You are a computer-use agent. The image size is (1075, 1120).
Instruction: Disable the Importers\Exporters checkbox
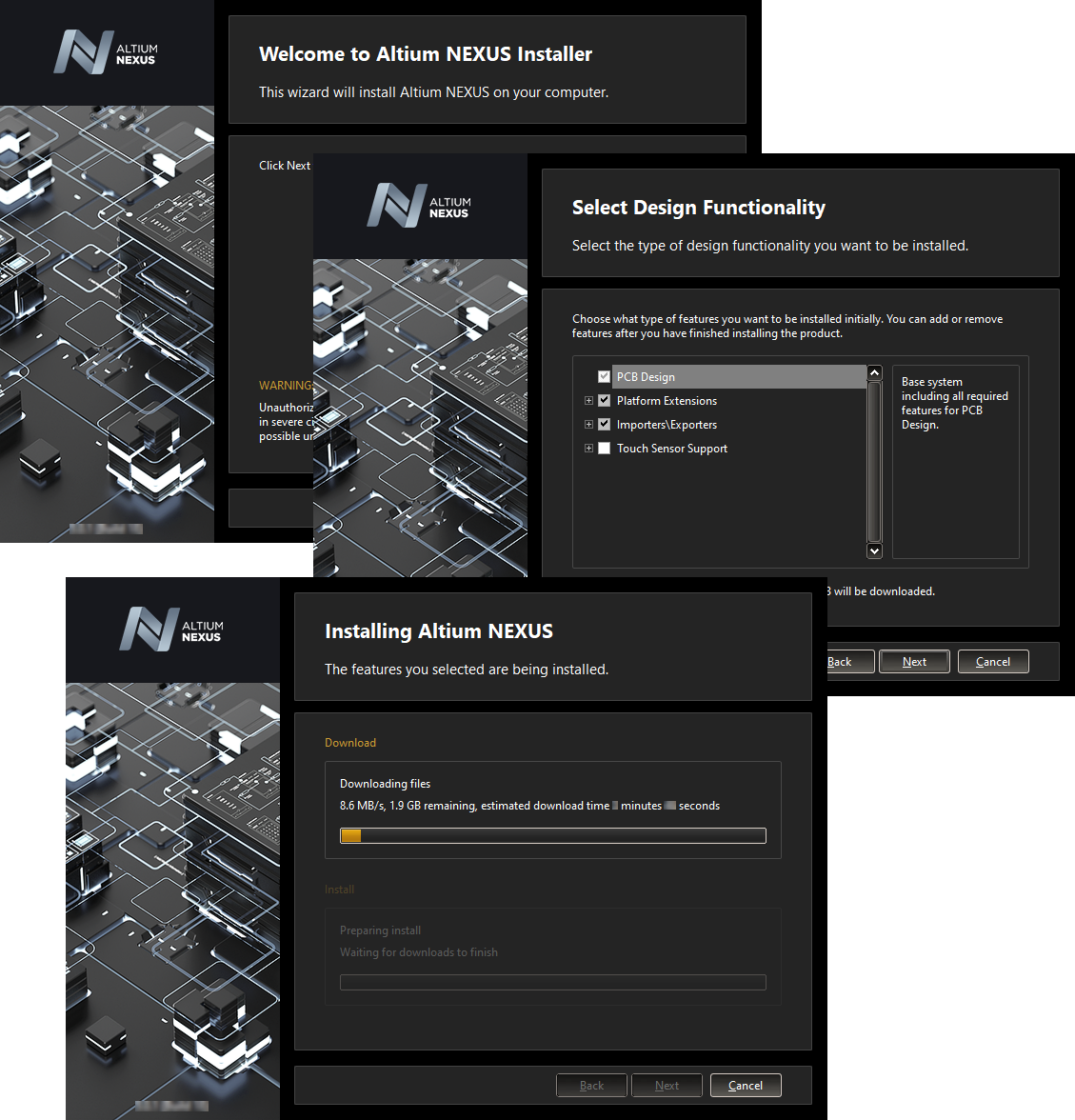point(604,425)
